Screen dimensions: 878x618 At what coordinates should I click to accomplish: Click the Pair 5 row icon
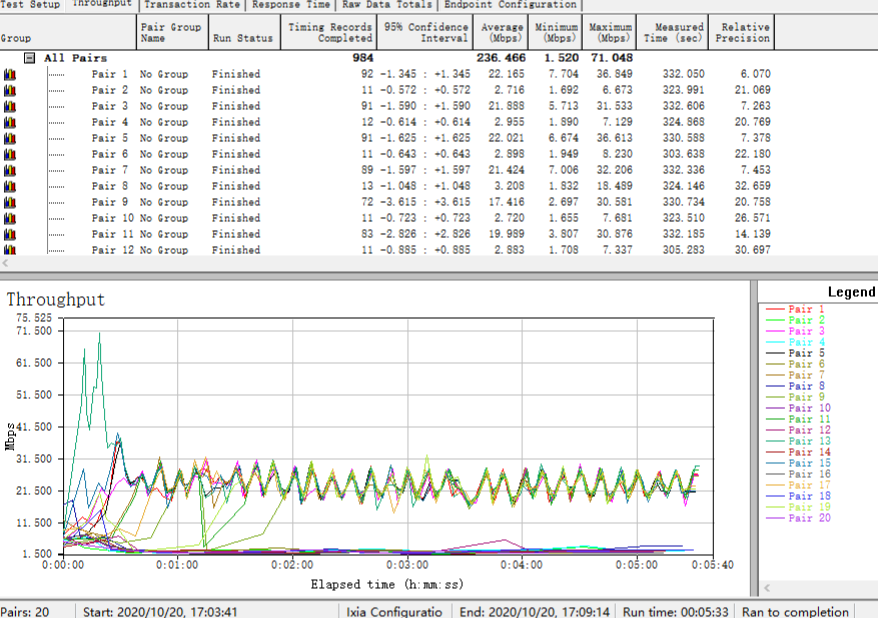[x=10, y=138]
